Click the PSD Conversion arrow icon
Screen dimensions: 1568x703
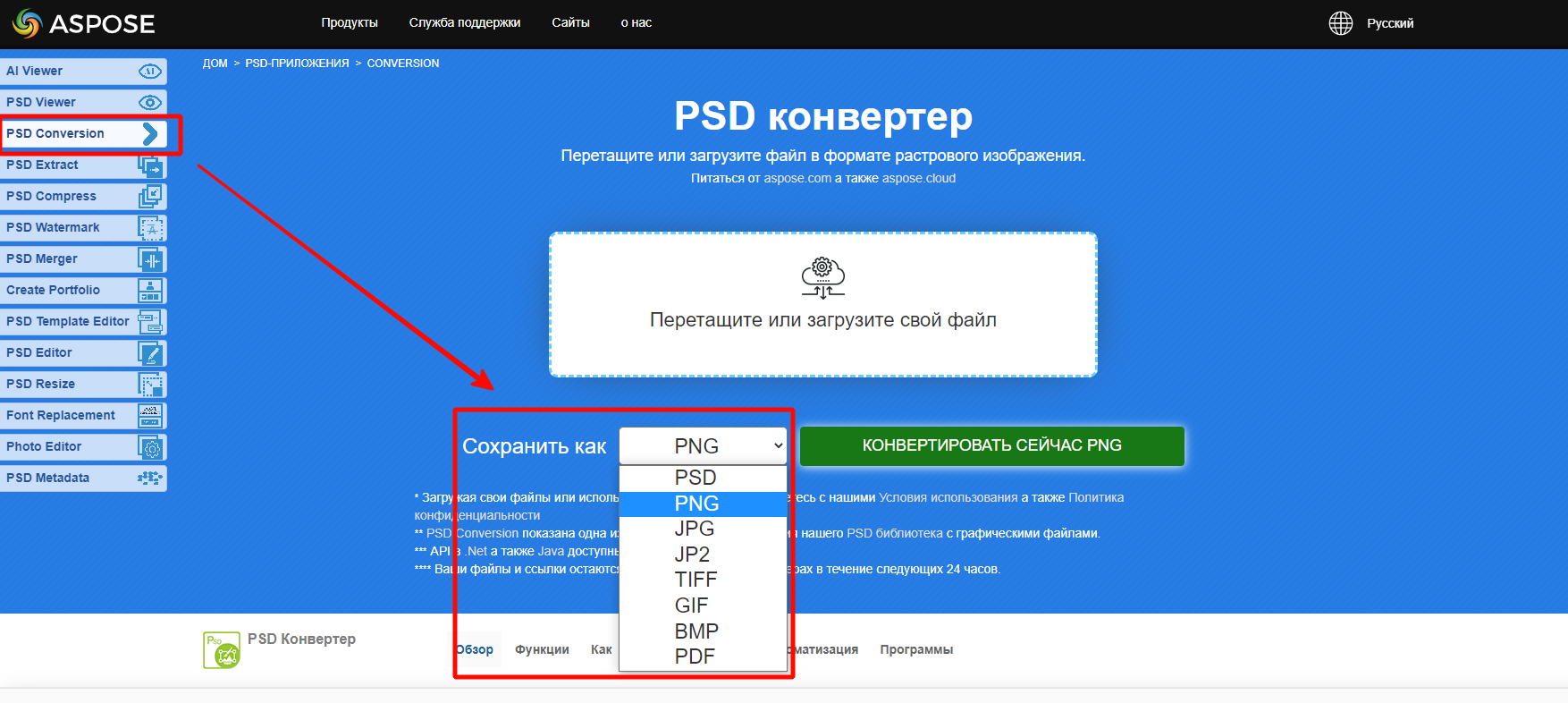(150, 134)
